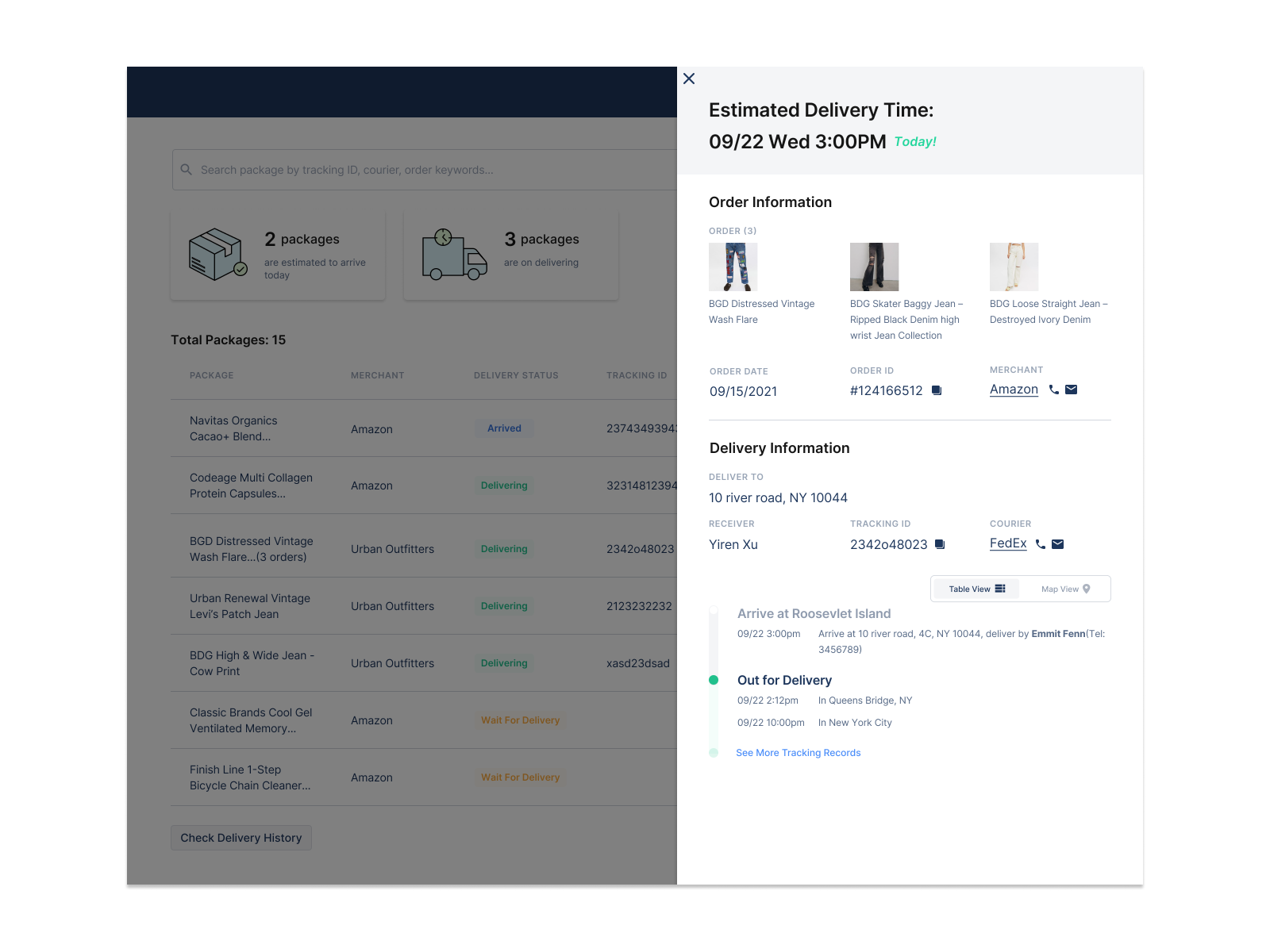Keep Table View selected
Screen dimensions: 1270x952
[x=975, y=589]
